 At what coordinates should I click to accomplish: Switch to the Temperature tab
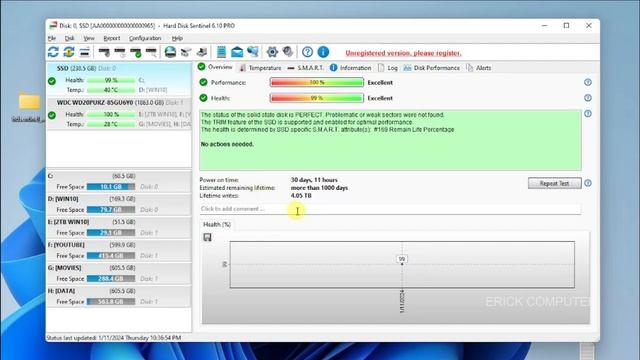point(260,68)
